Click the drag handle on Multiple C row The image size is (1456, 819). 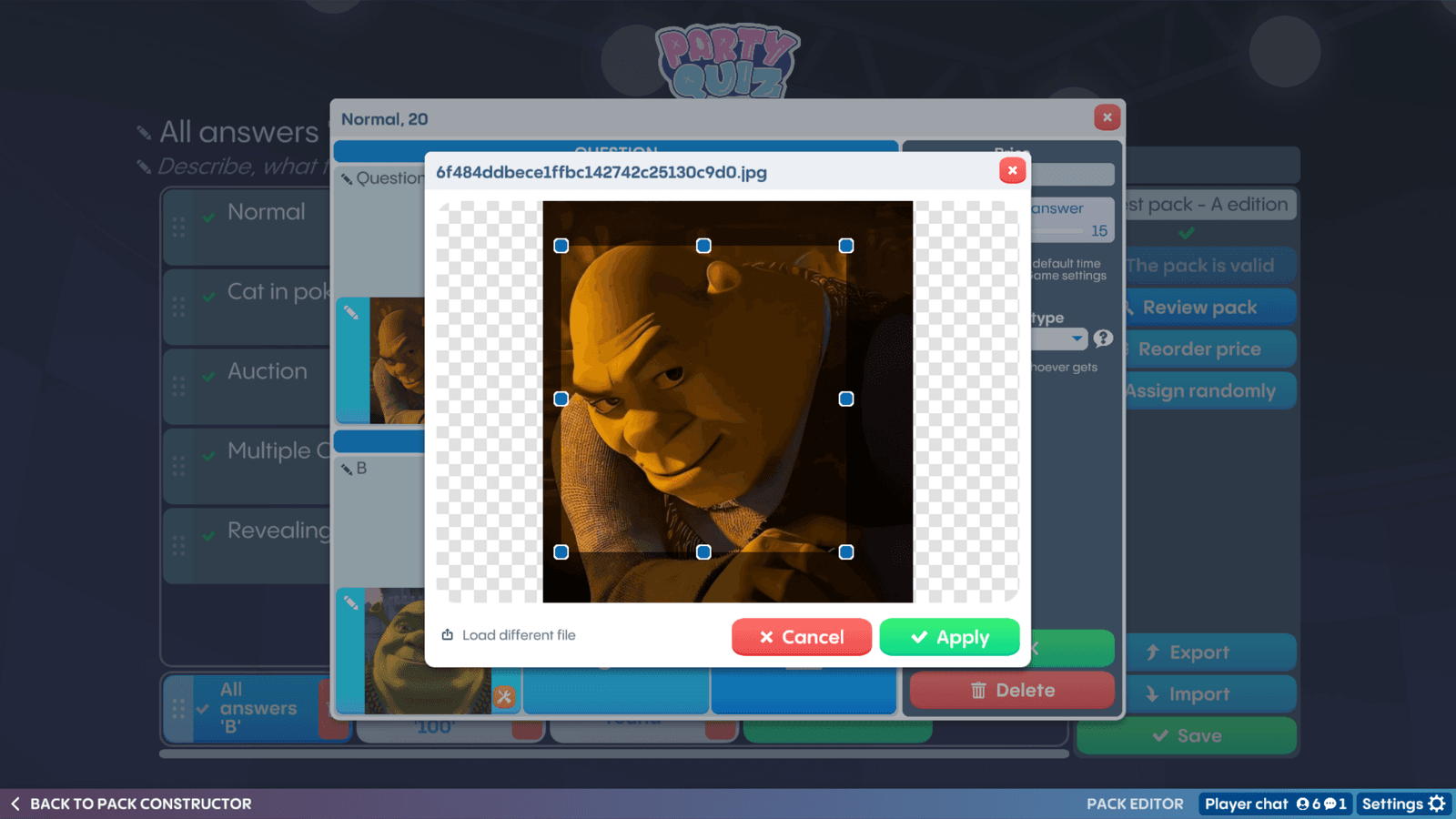[178, 466]
